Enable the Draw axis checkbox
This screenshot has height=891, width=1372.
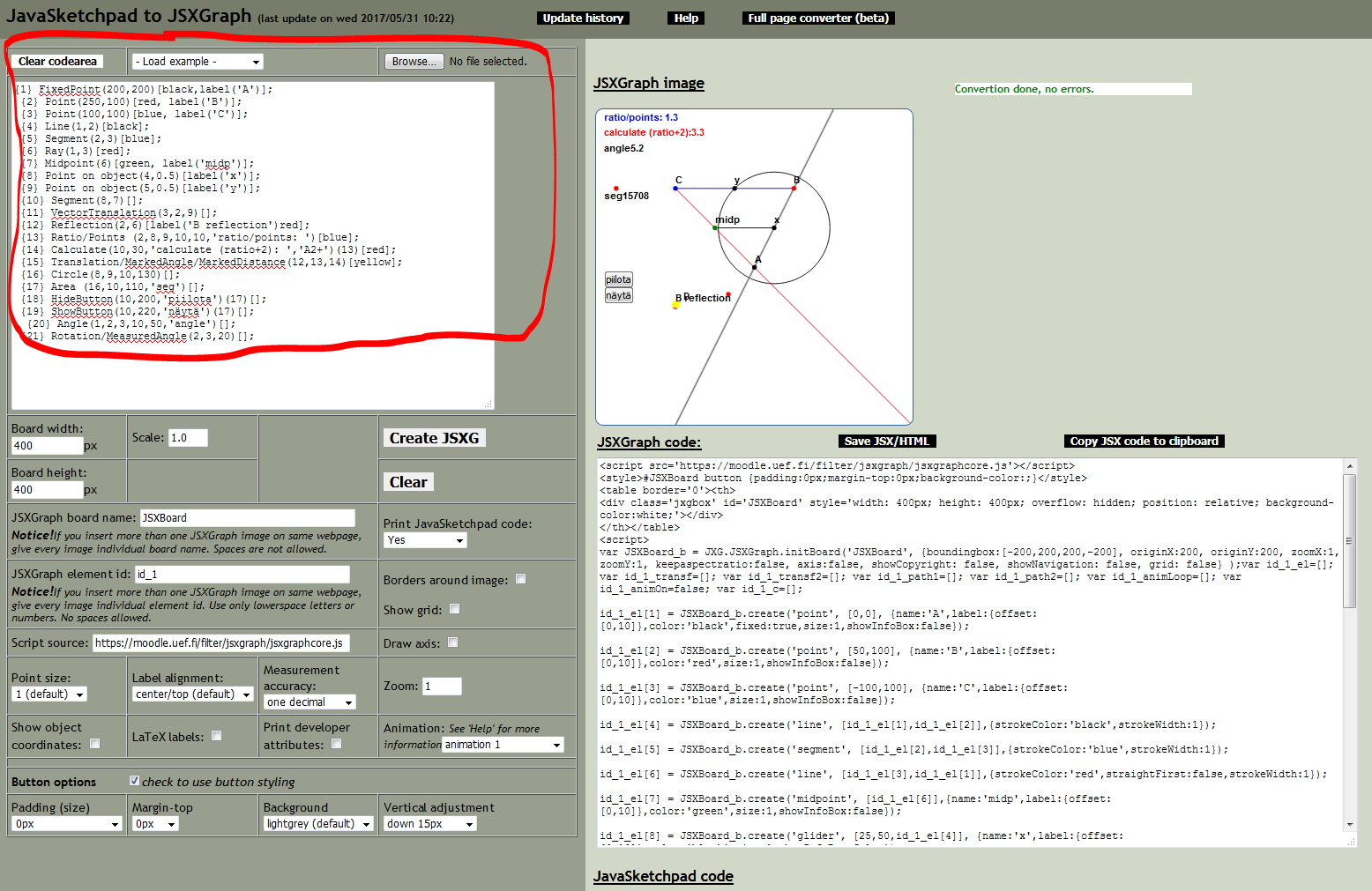(x=452, y=642)
